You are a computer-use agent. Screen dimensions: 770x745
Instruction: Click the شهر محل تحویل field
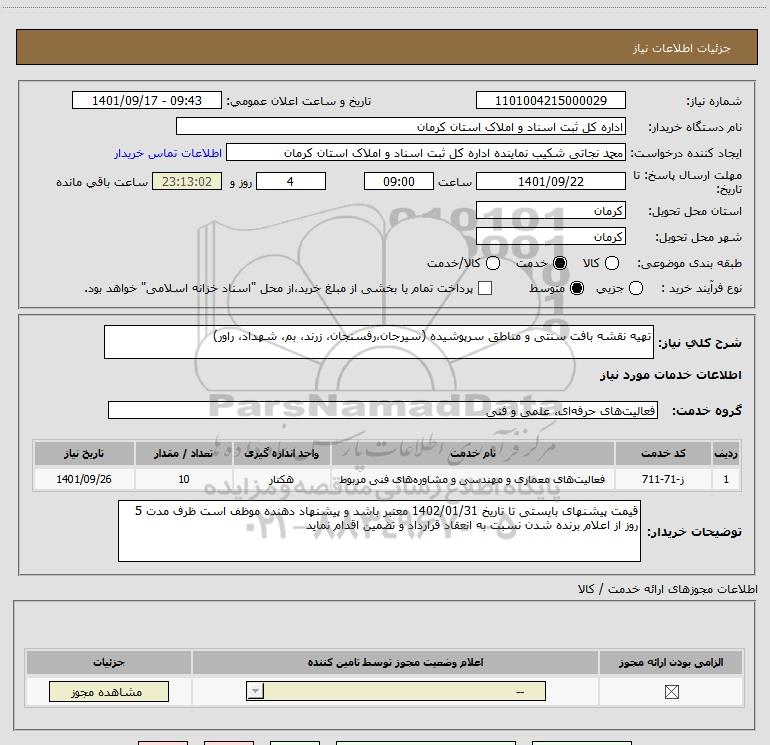click(x=550, y=237)
